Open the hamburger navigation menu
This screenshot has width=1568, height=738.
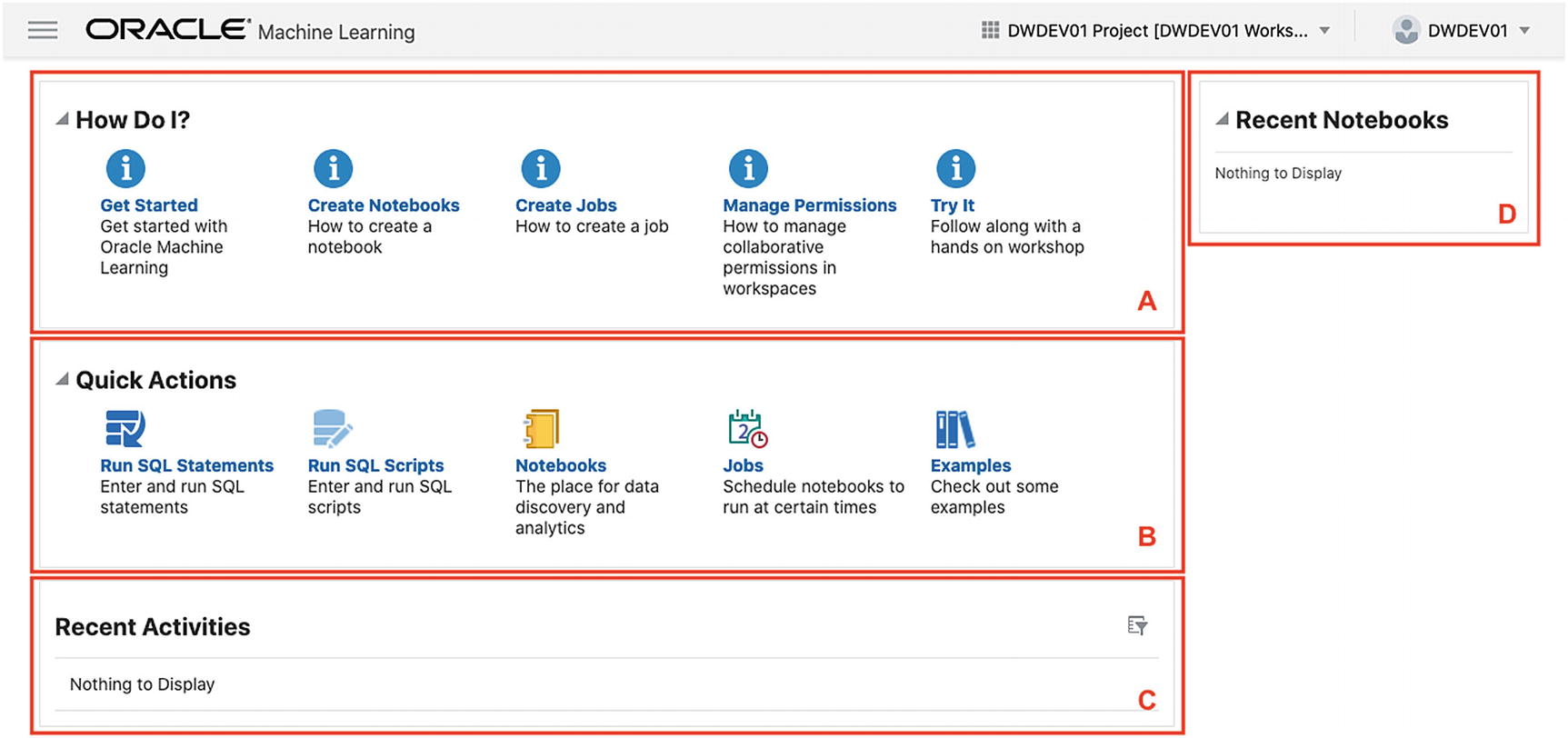click(x=43, y=30)
